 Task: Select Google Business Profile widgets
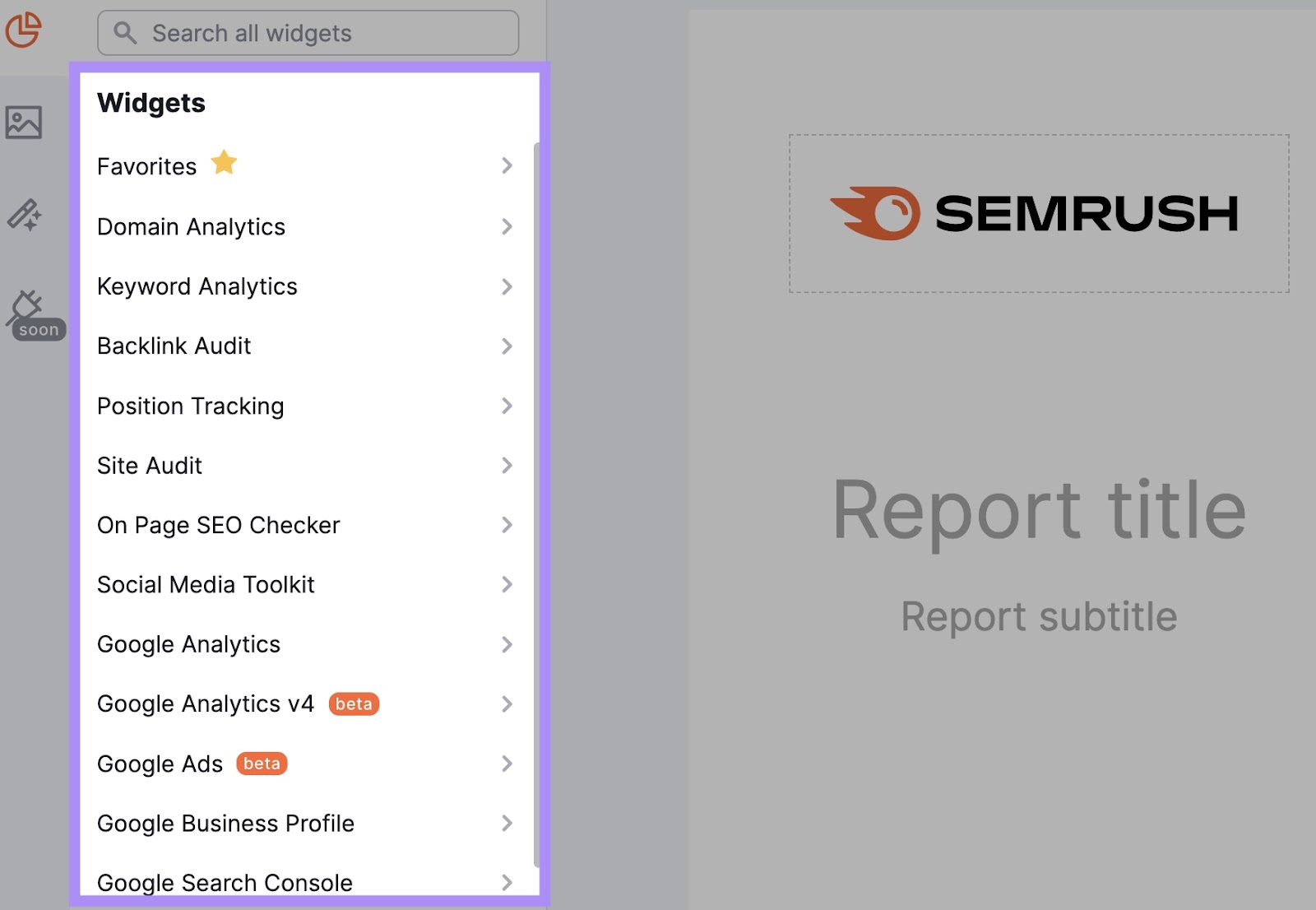coord(507,824)
